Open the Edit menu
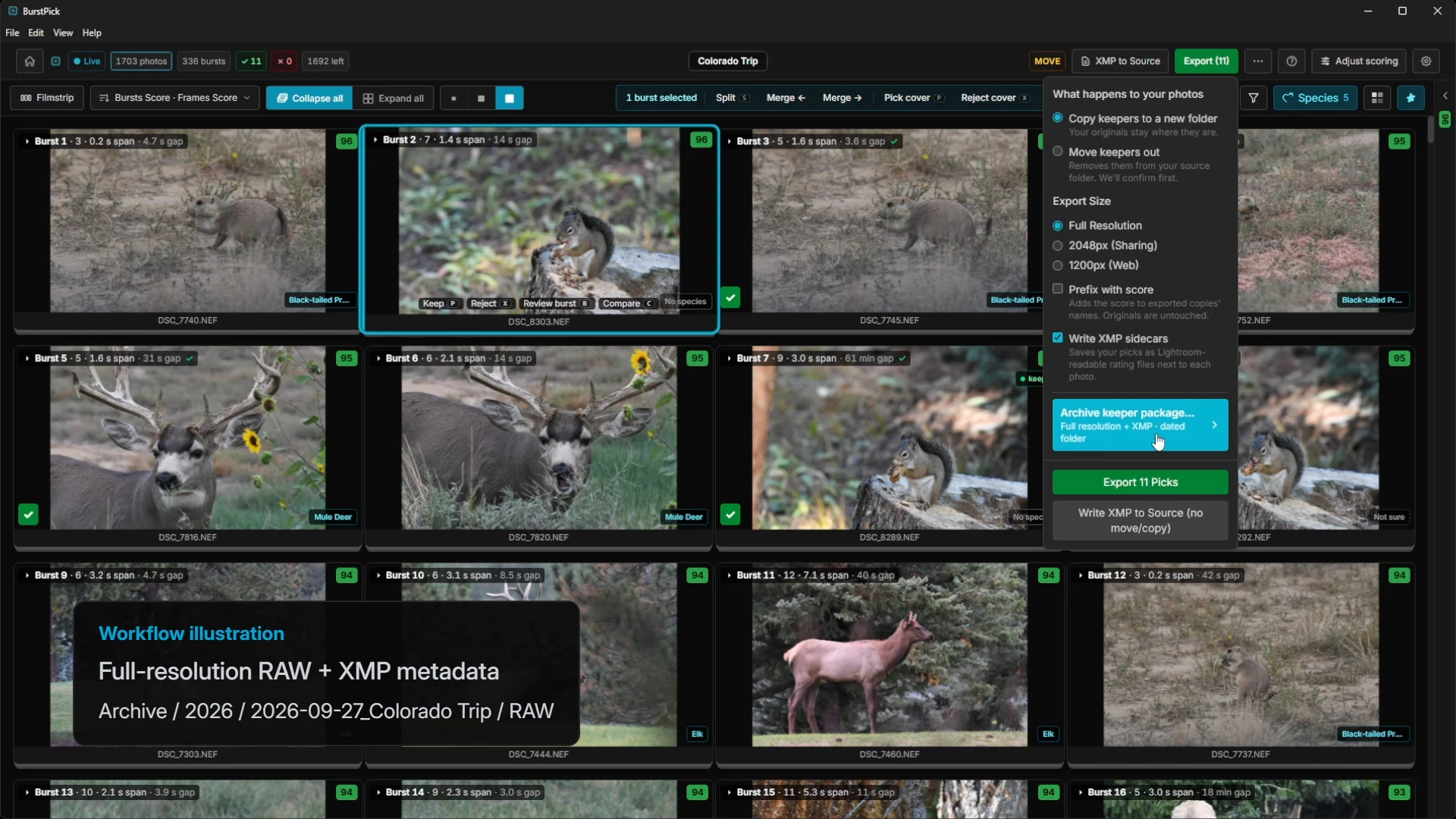The height and width of the screenshot is (819, 1456). [36, 33]
